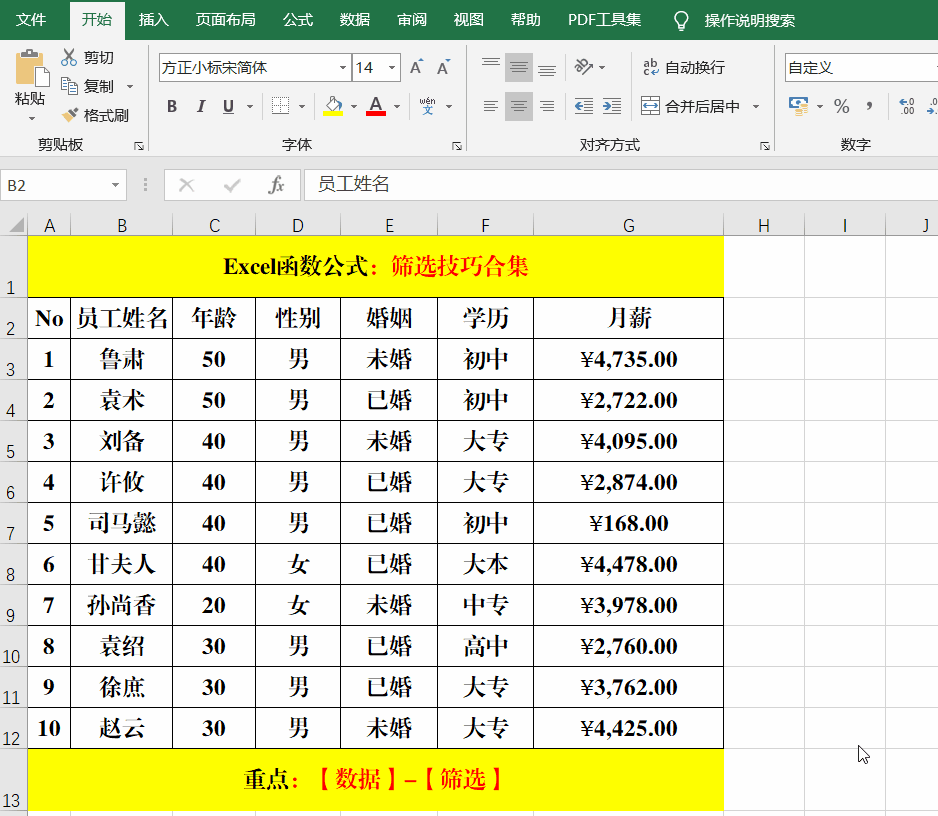Apply yellow fill color bucket

(x=333, y=106)
